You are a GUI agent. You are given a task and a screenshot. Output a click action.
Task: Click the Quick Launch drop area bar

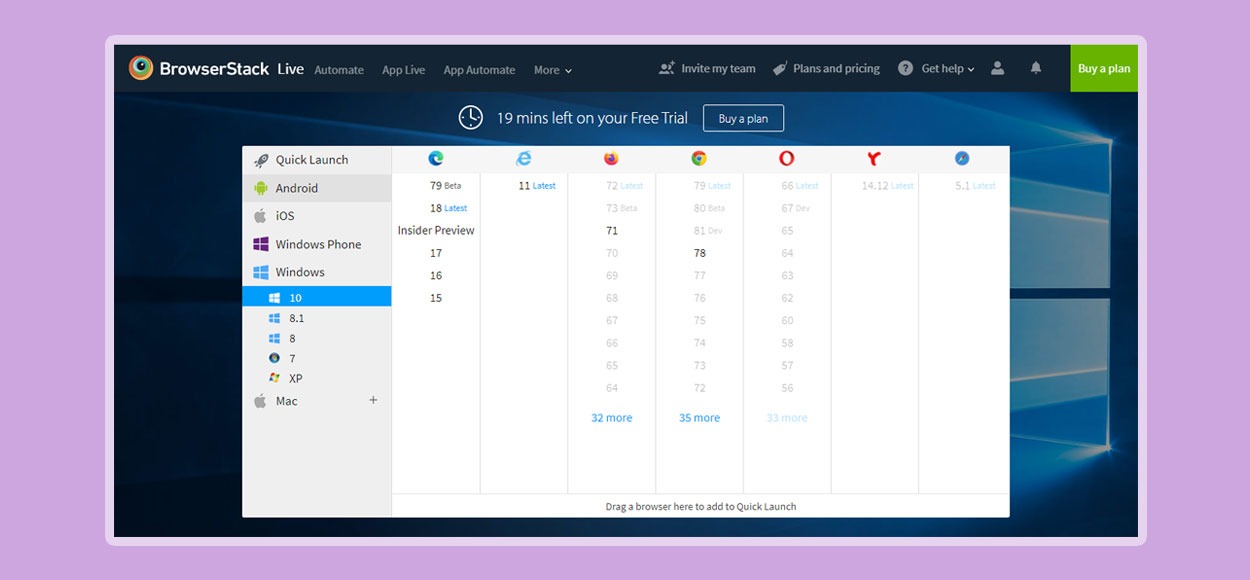(x=700, y=506)
